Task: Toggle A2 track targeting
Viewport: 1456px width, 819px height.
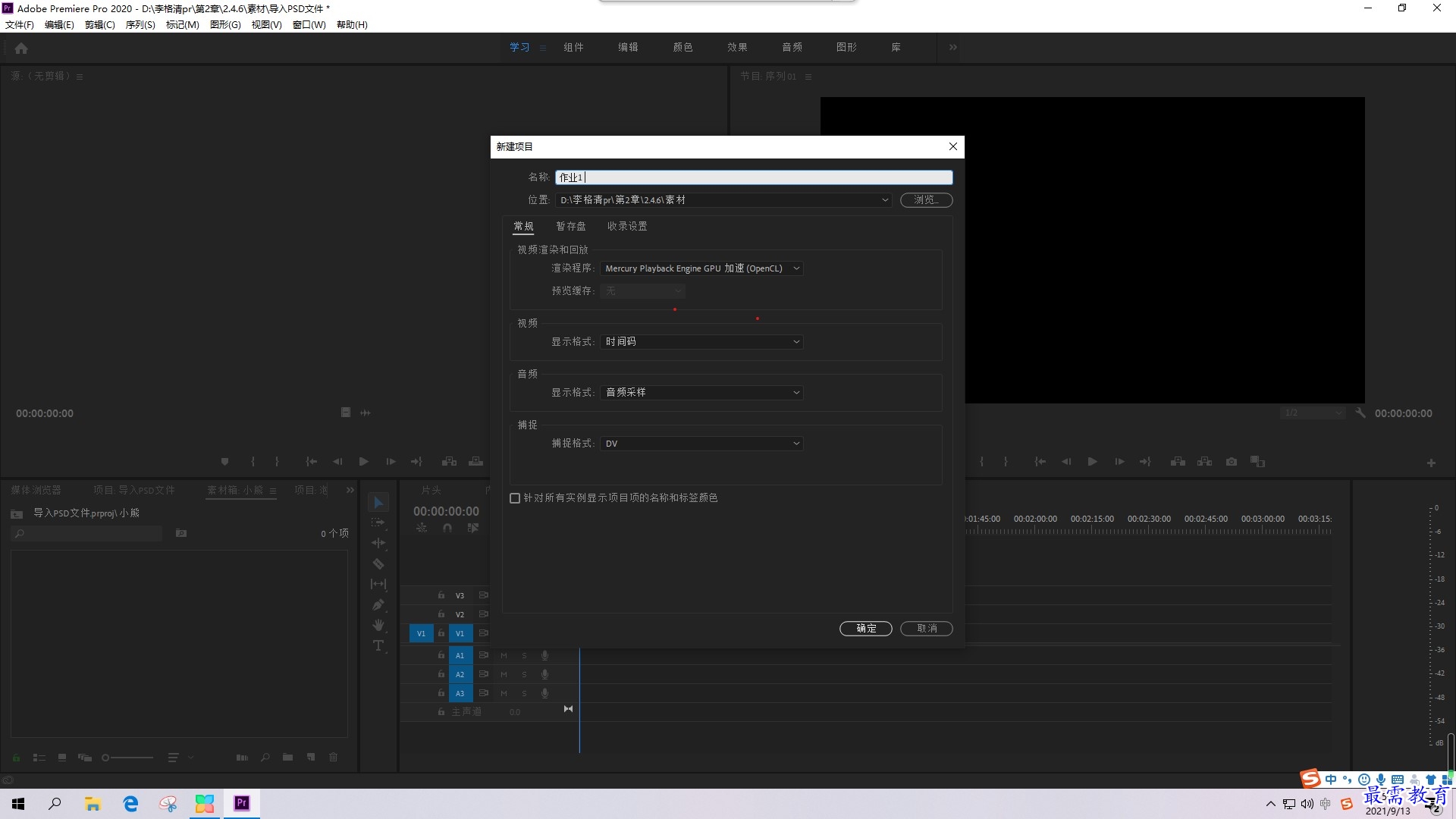Action: coord(460,674)
